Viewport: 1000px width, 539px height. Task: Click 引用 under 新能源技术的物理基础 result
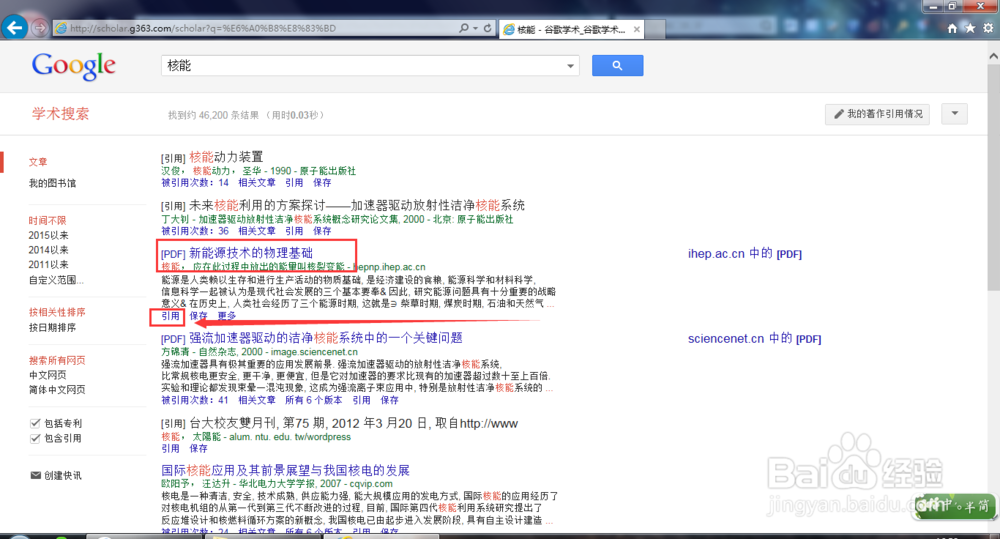[170, 316]
